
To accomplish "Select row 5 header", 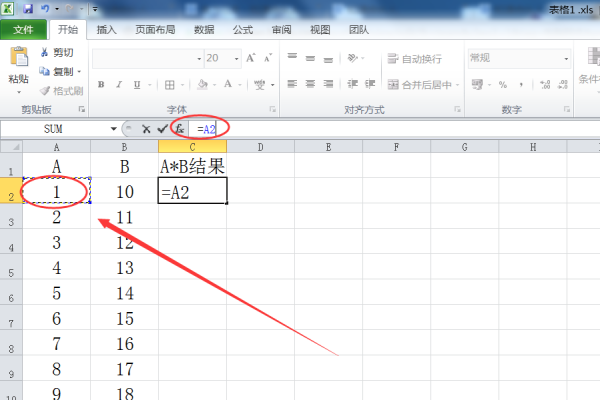I will click(x=11, y=267).
